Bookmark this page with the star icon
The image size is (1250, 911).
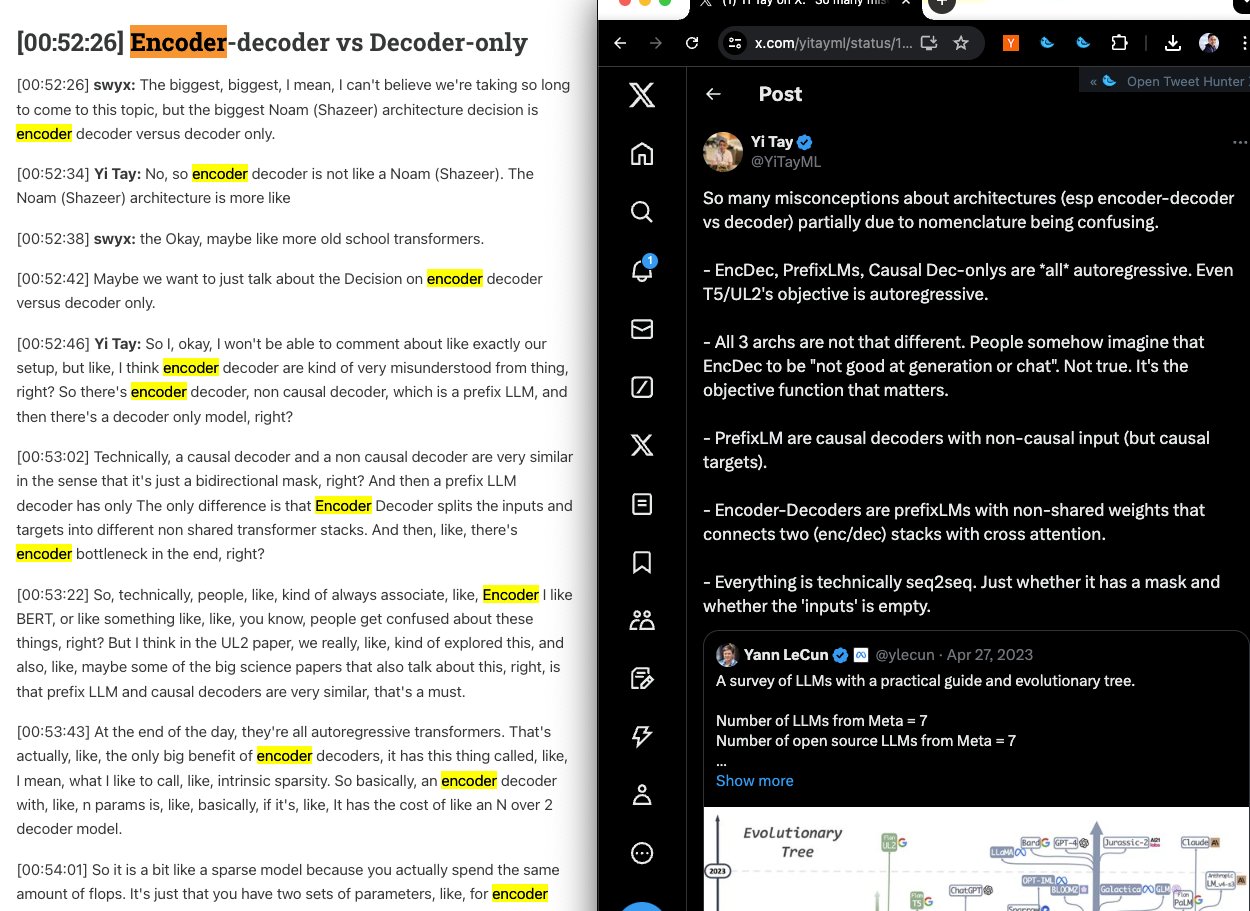coord(961,43)
